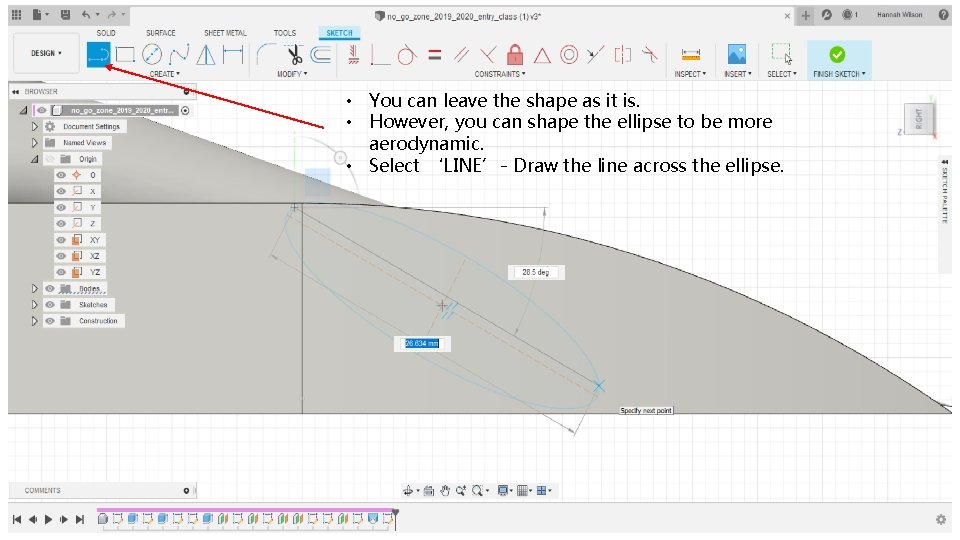Apply the Curvature constraint
The width and height of the screenshot is (960, 540).
click(650, 55)
